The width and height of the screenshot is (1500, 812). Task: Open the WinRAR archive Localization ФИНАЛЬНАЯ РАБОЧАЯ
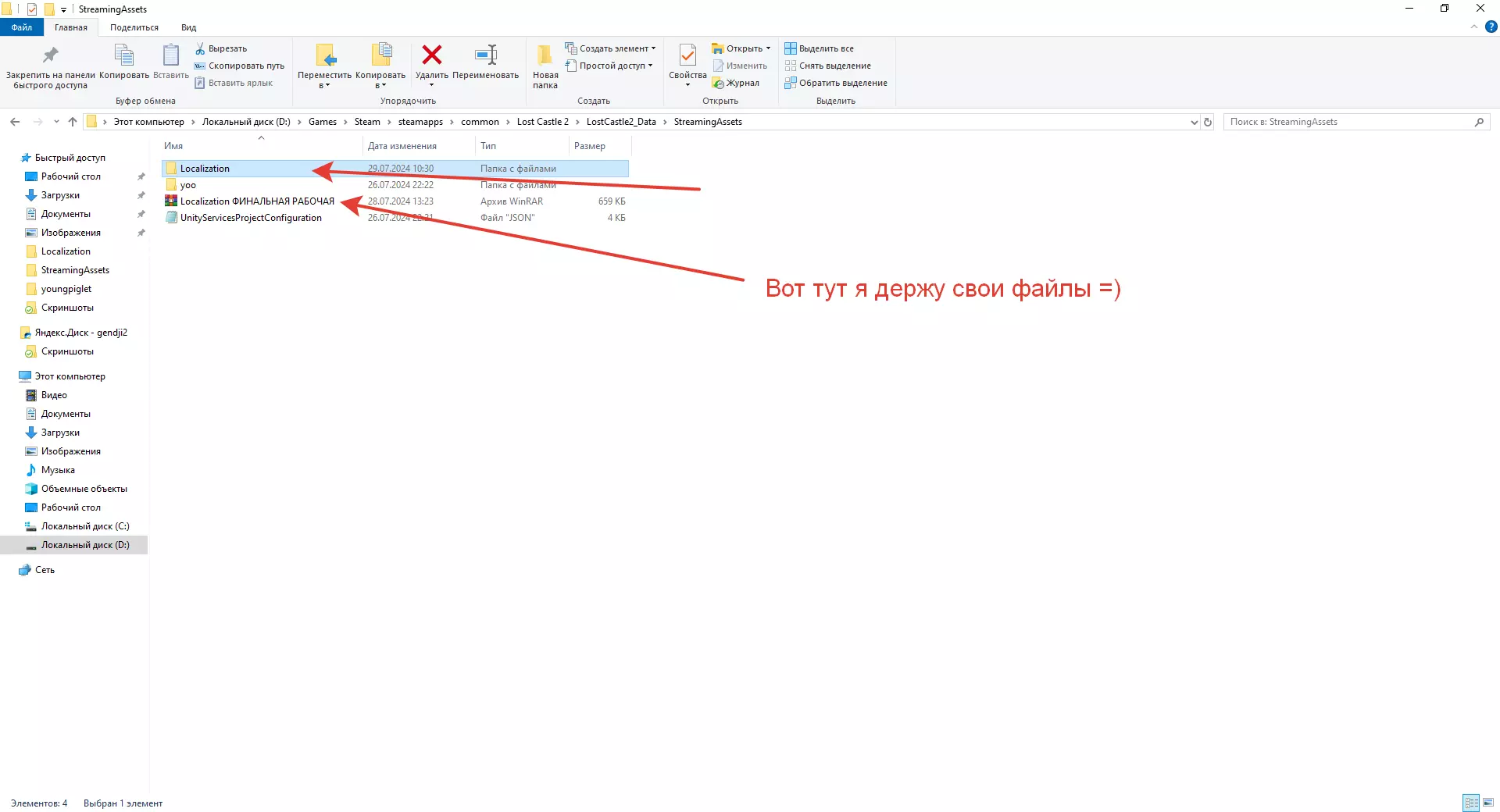[x=257, y=201]
